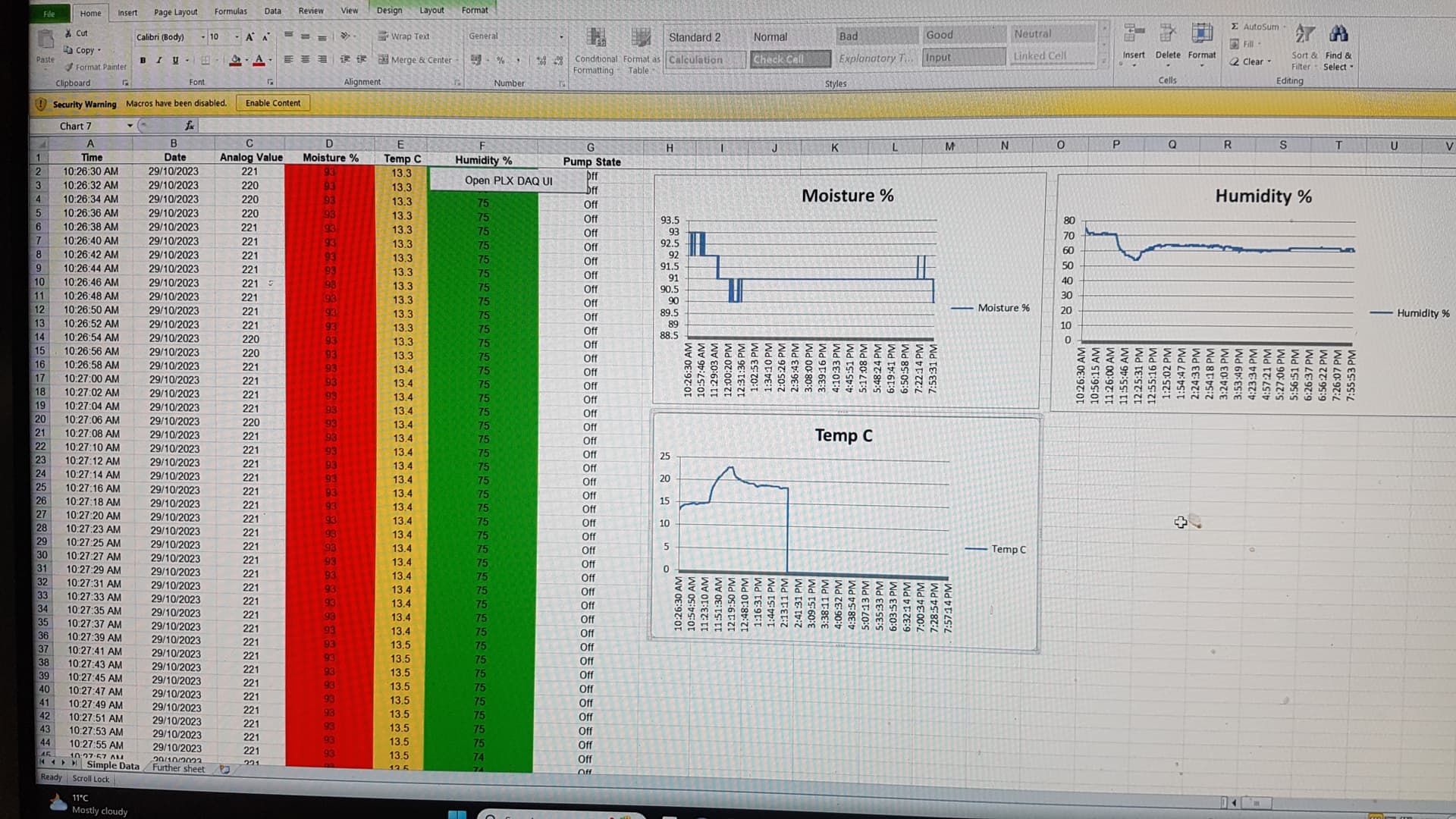Open the General number format dropdown
The image size is (1456, 819).
coord(560,36)
